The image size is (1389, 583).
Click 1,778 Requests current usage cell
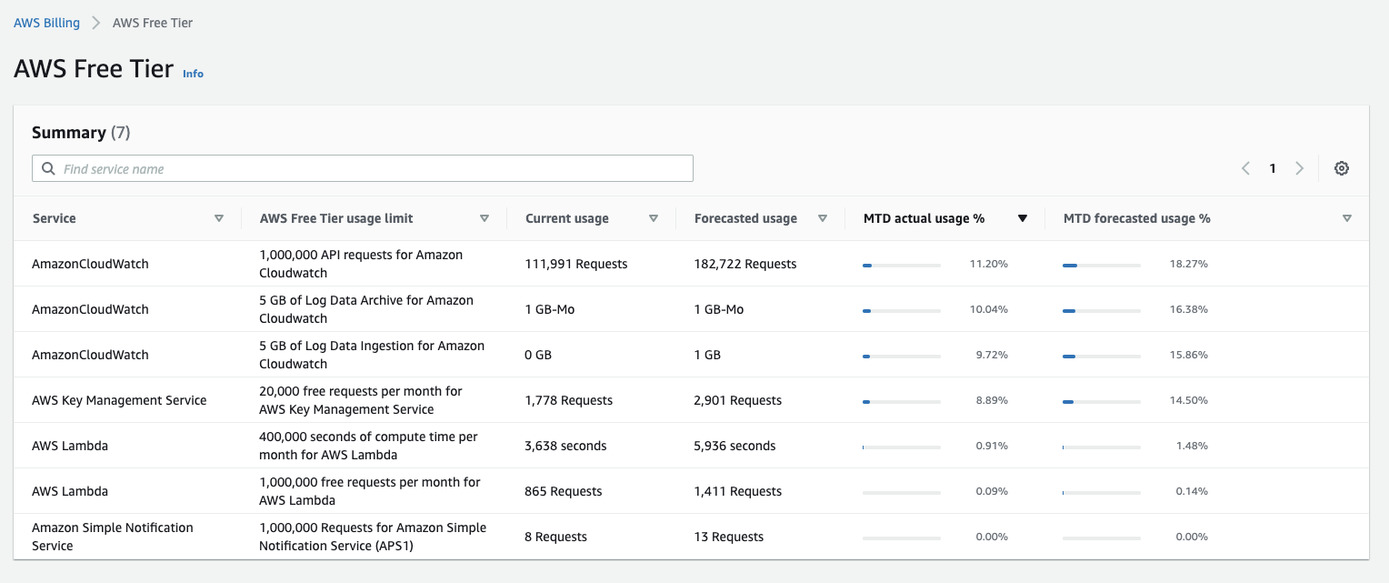click(568, 400)
